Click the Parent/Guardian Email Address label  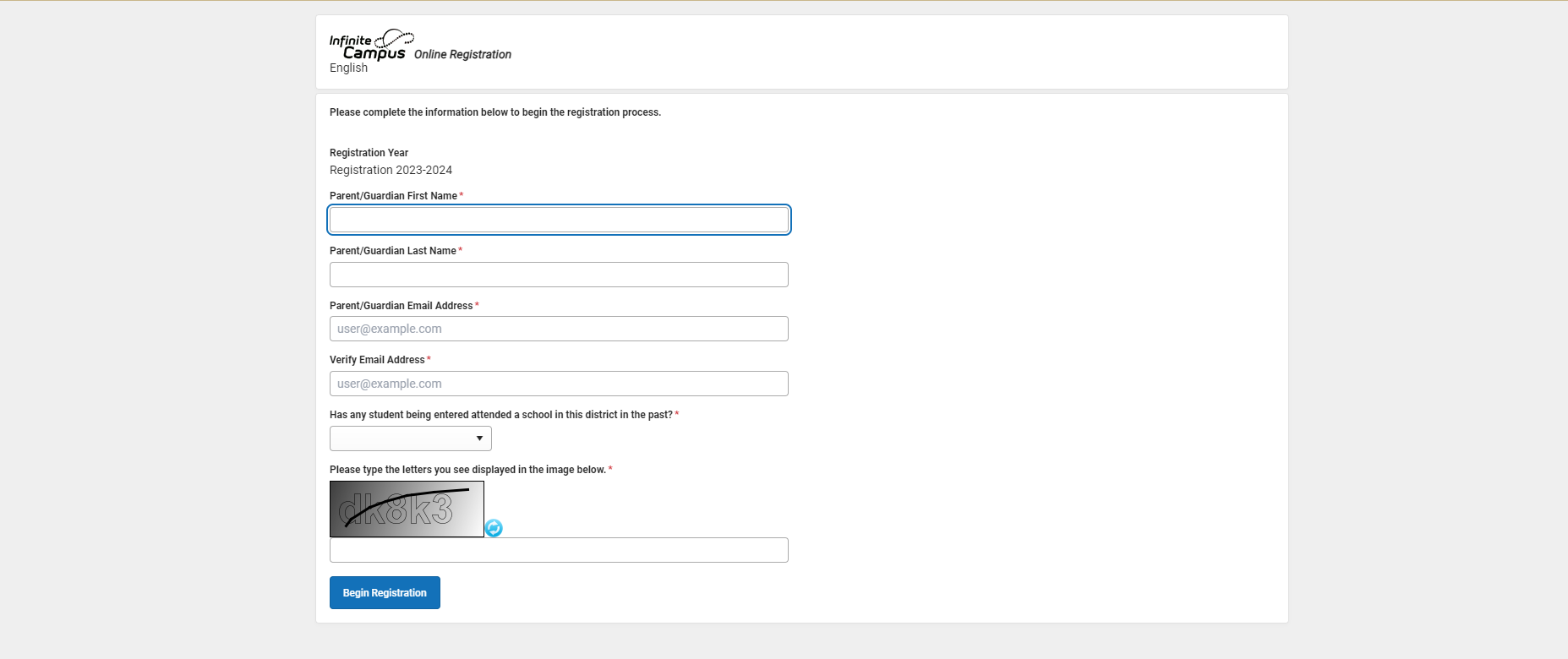coord(401,306)
